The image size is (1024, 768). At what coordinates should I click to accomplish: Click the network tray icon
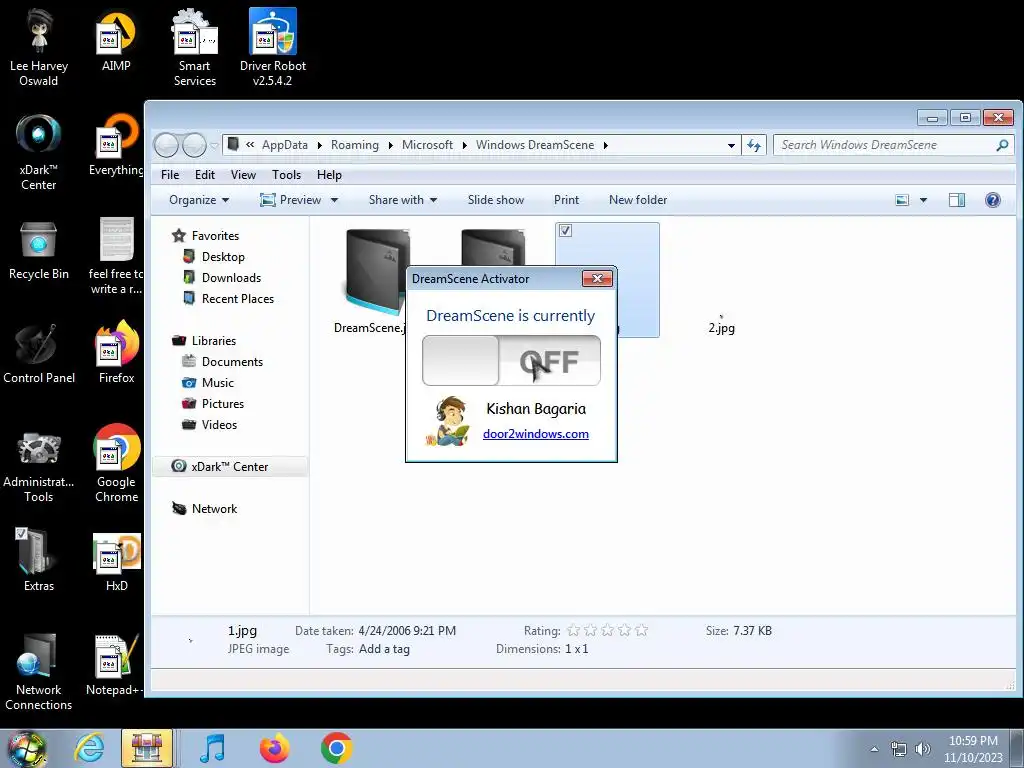click(x=899, y=749)
